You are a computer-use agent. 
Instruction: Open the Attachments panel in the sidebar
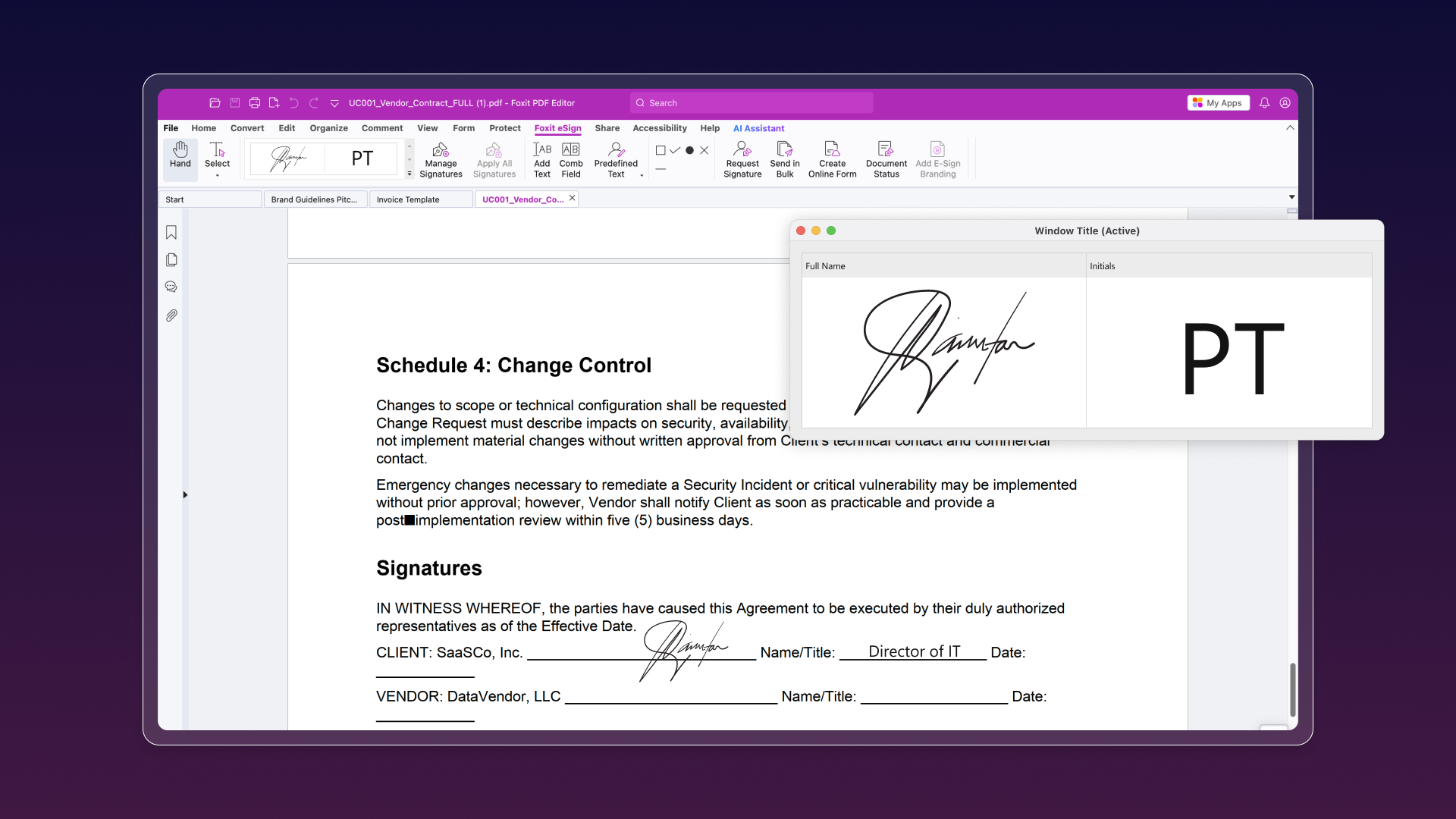(171, 315)
